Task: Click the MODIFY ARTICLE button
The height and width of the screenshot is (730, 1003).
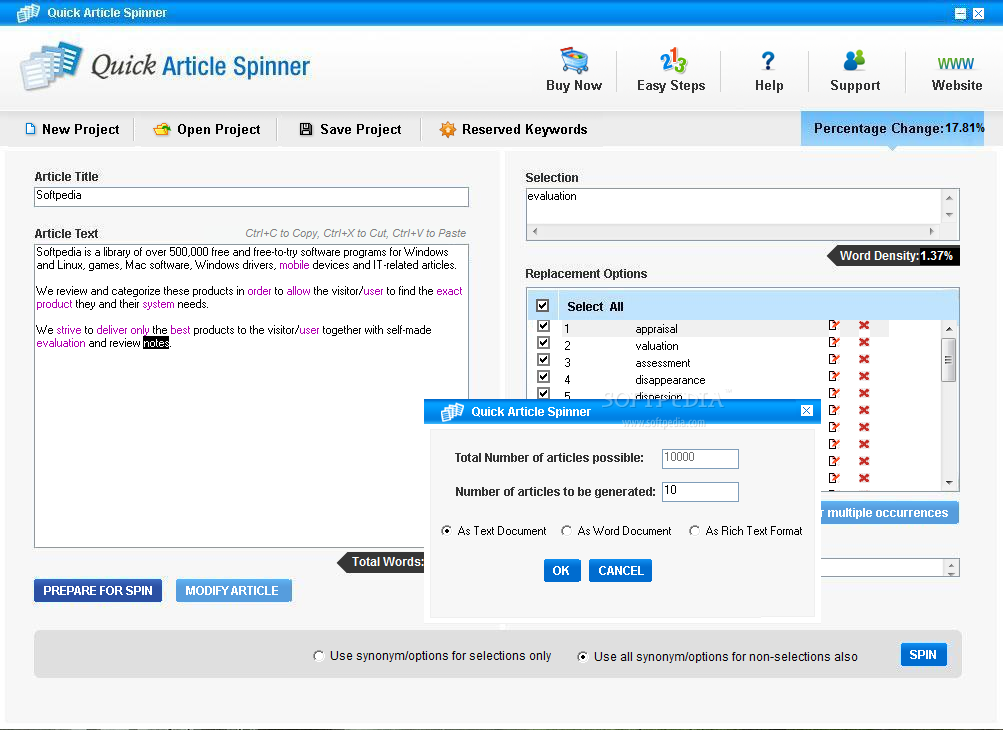Action: point(233,591)
